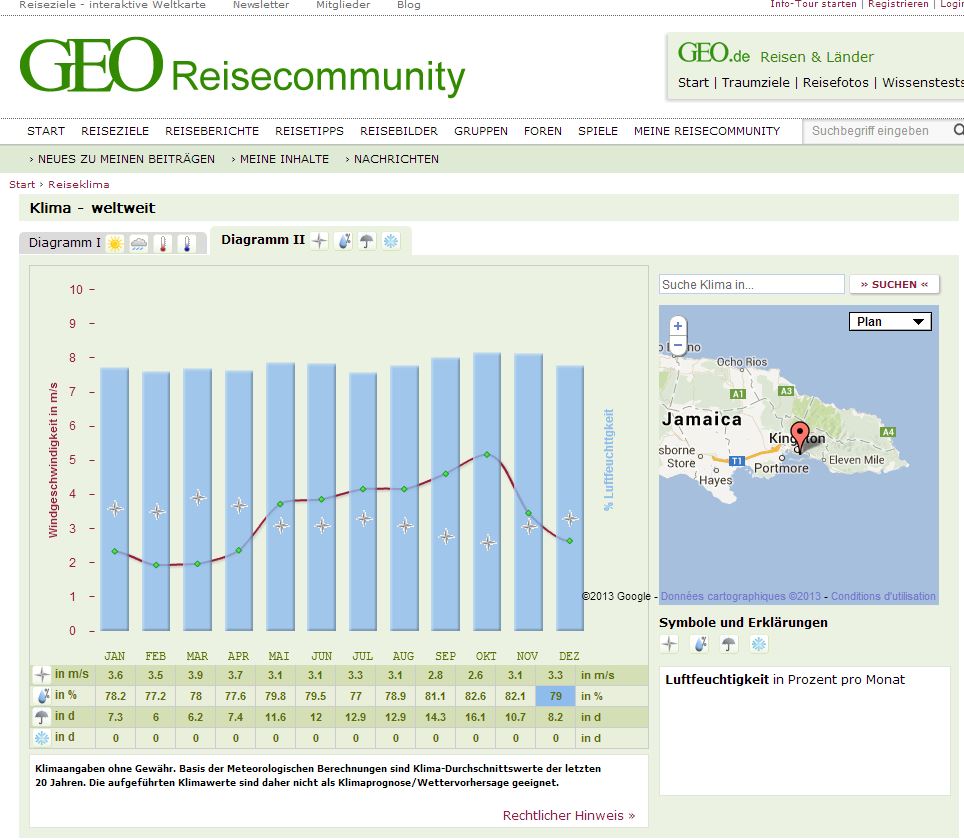Image resolution: width=964 pixels, height=840 pixels.
Task: Click the snowflake icon in legend
Action: click(759, 644)
